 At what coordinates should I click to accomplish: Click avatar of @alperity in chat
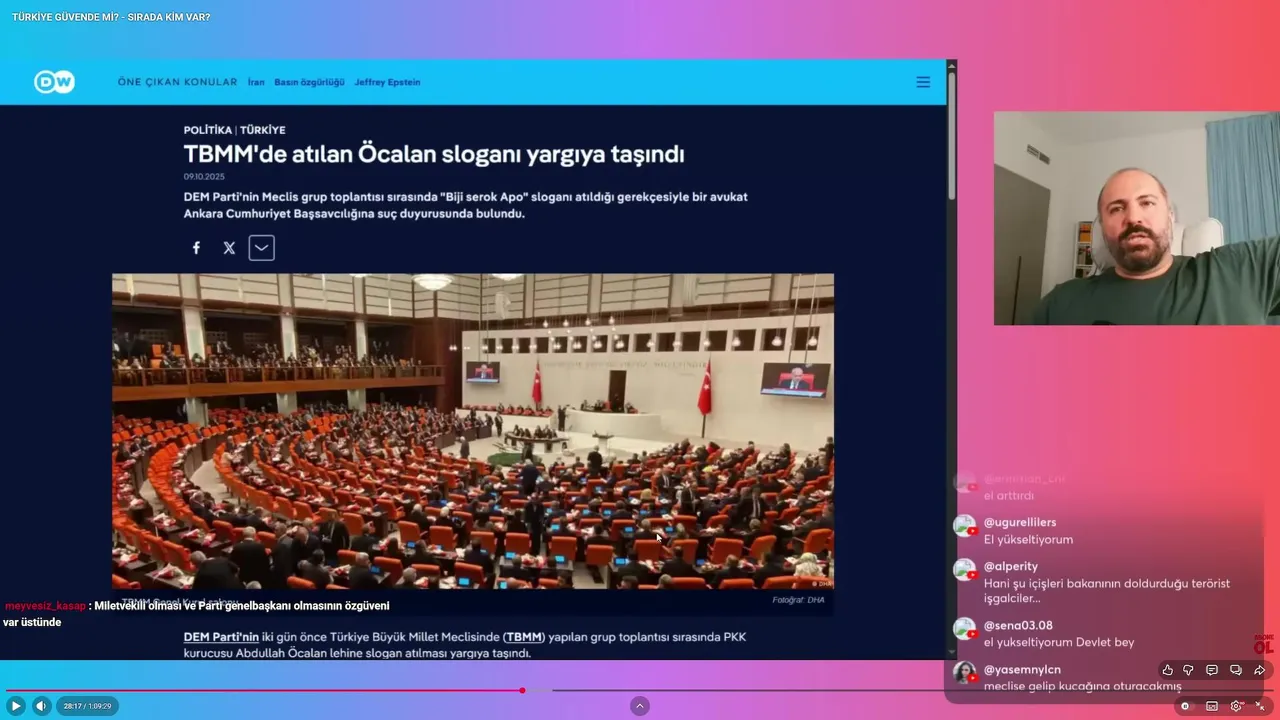coord(965,570)
